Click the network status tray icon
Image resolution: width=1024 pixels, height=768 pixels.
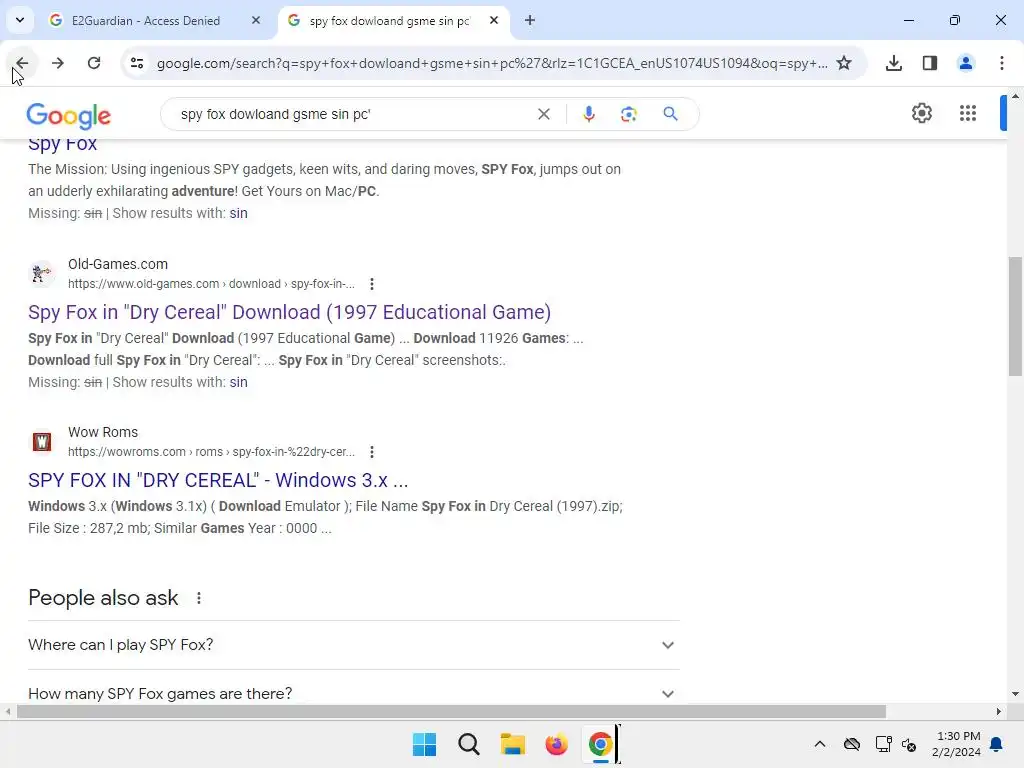883,744
